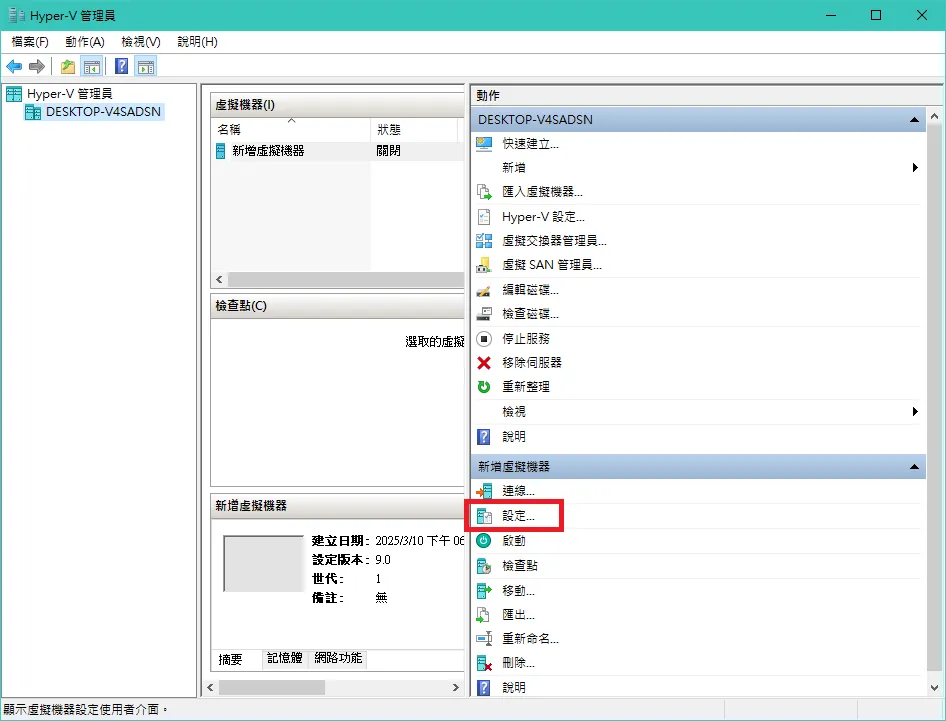Click the 虛擬交換器管理員 icon

(484, 241)
